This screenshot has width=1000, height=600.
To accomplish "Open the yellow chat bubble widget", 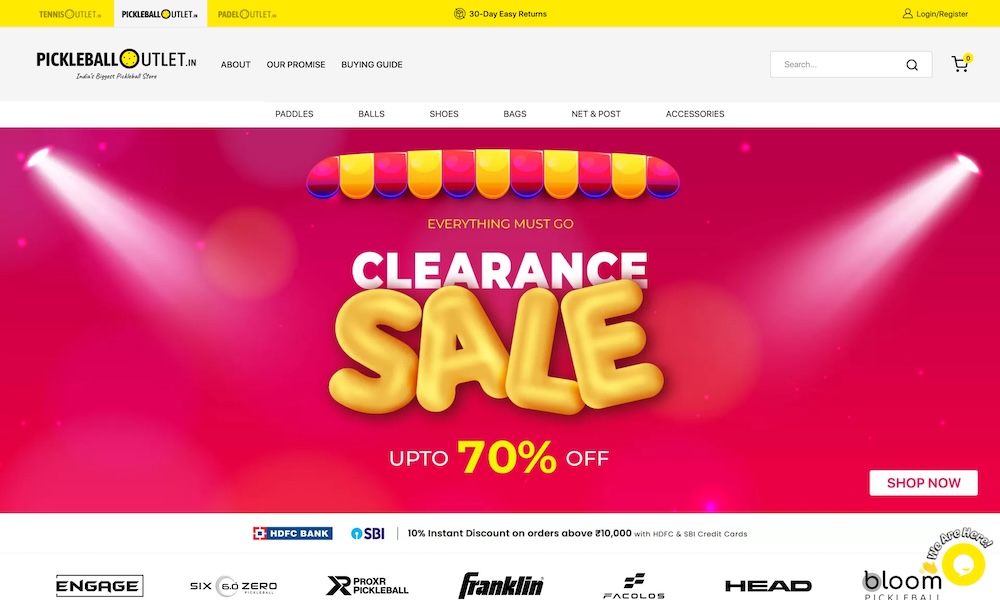I will 963,564.
